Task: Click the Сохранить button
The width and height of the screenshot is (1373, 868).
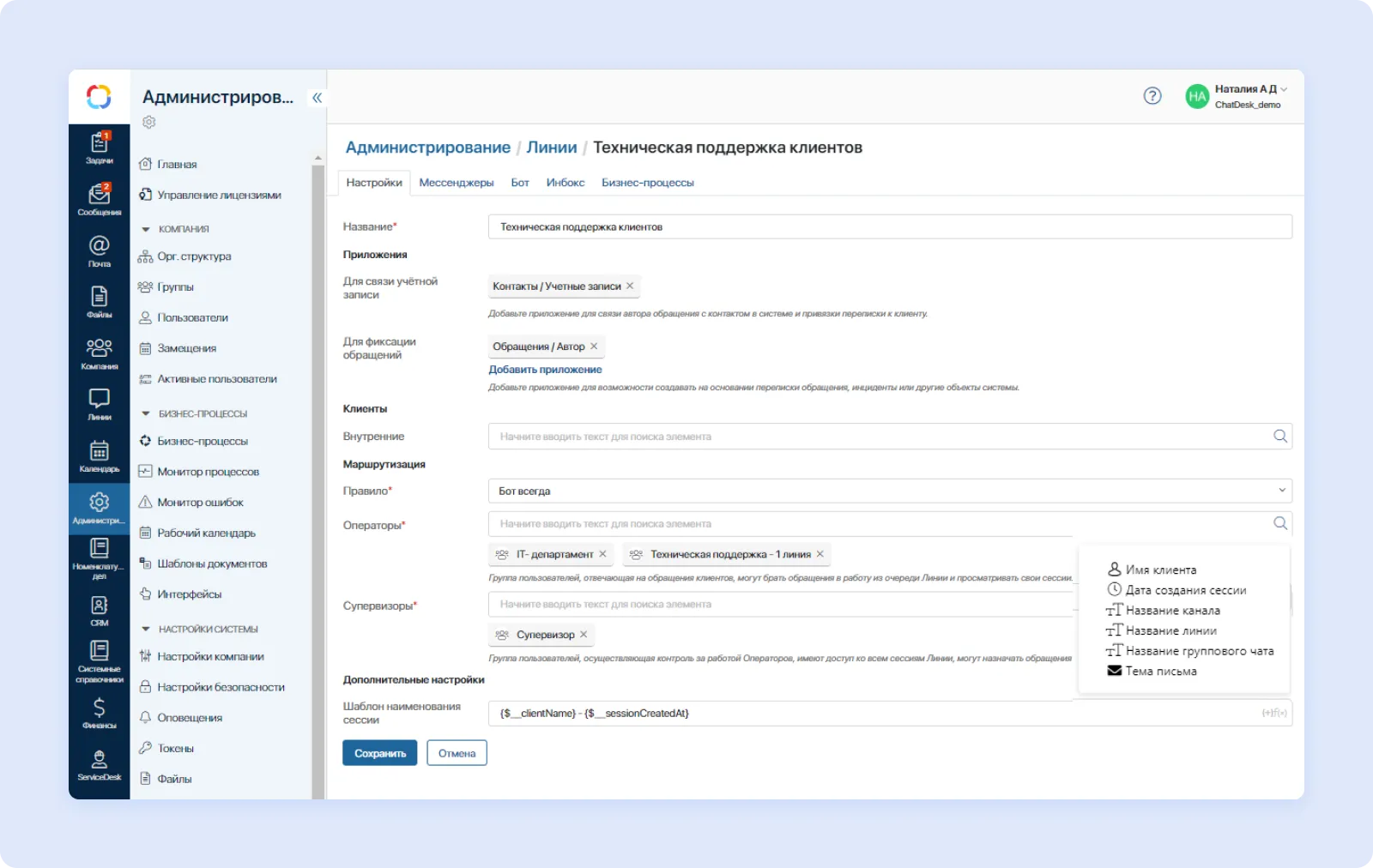Action: pos(379,752)
